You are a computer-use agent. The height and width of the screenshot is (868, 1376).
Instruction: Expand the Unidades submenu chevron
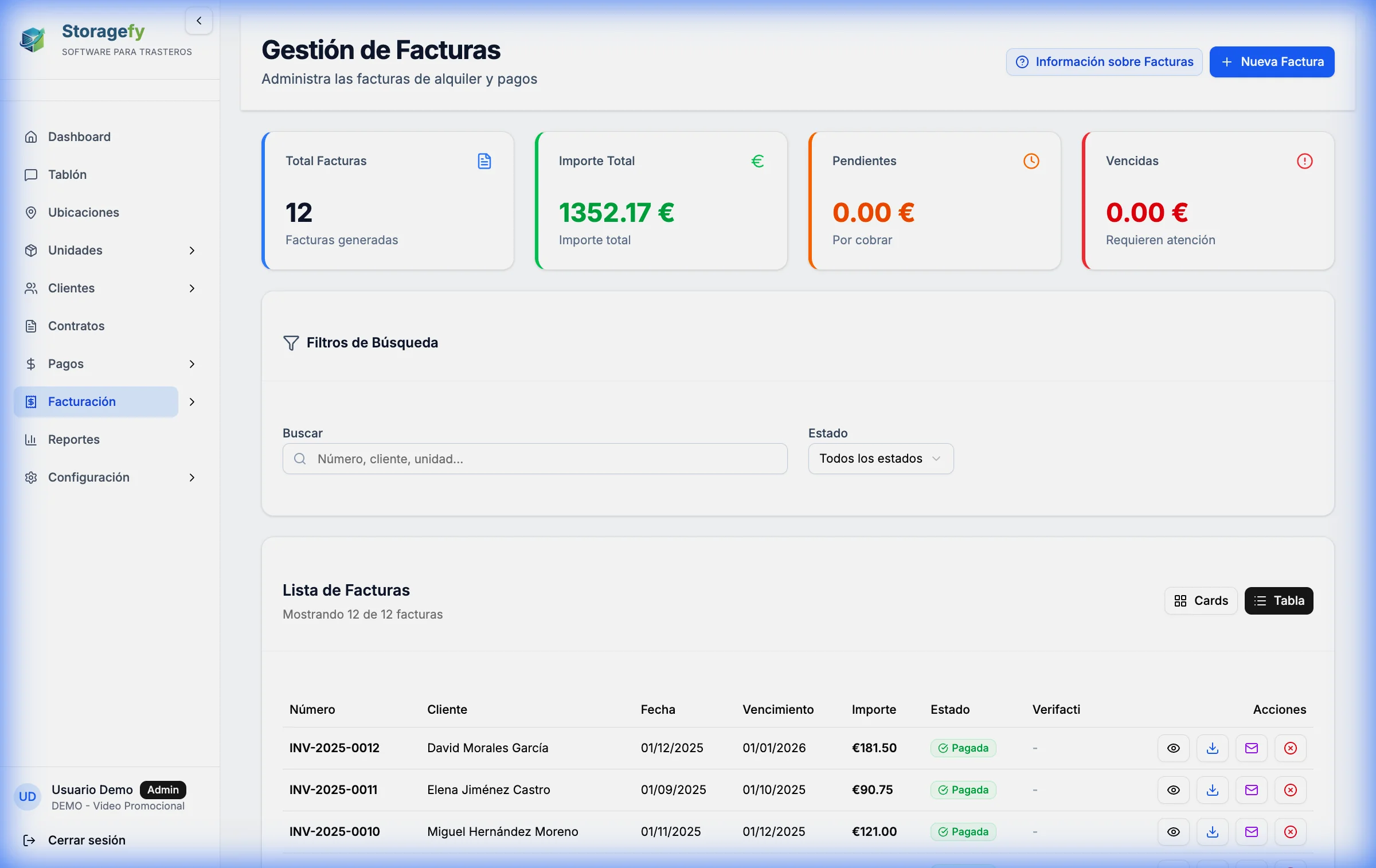192,251
